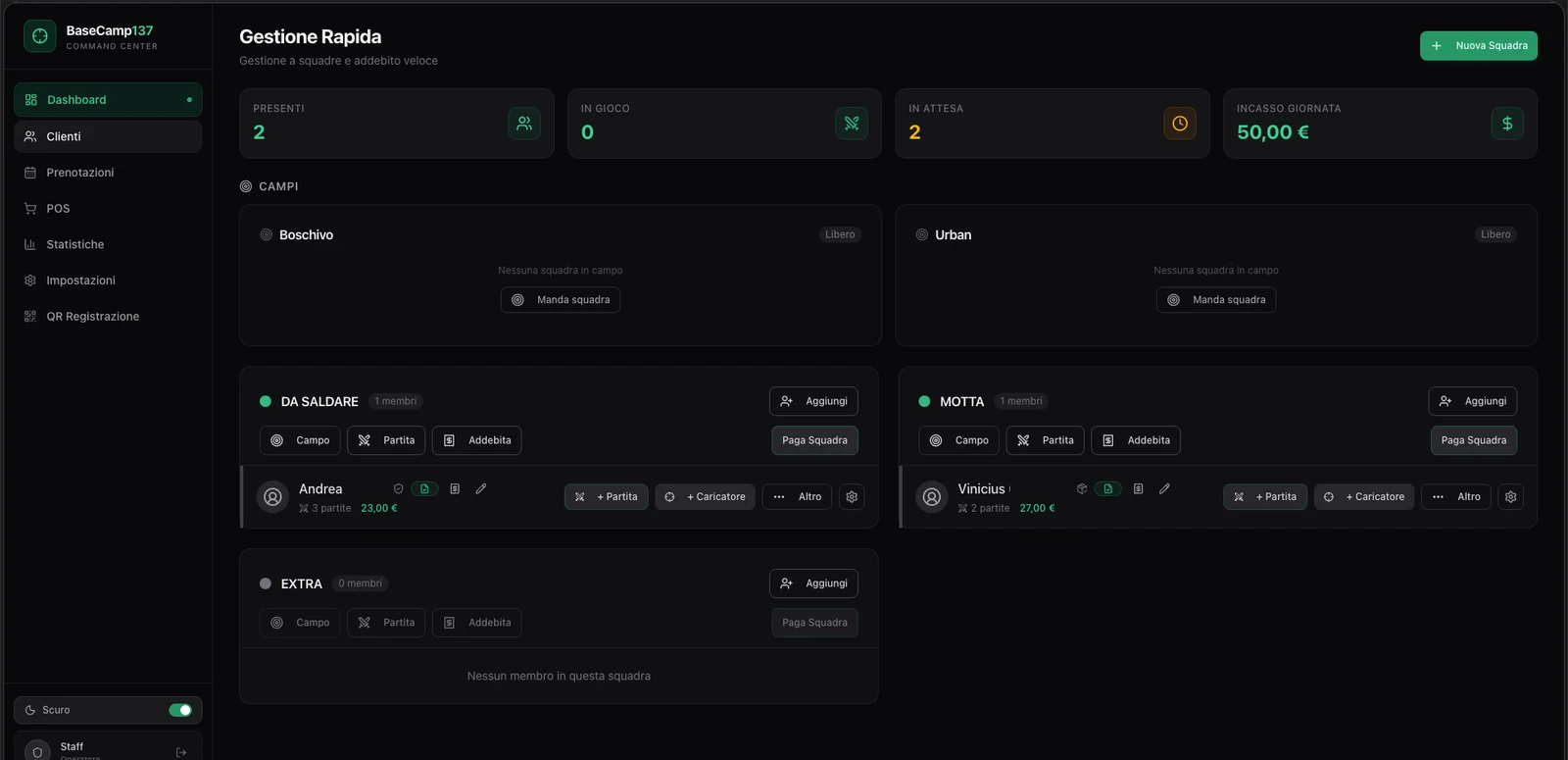Open the green document badge for Andrea
This screenshot has width=1568, height=760.
tap(424, 488)
